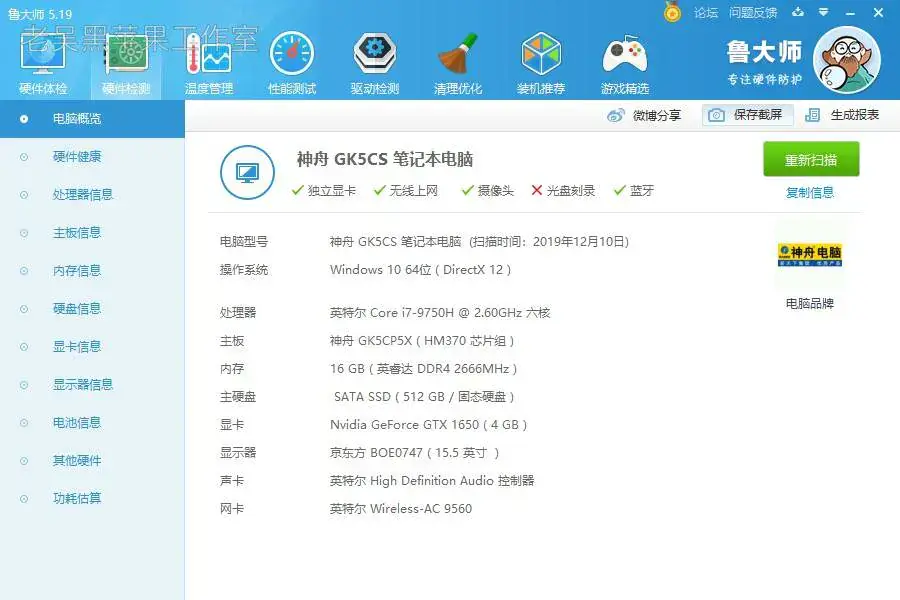Click heading 神舟 GK5CS 笔记本电脑
Image resolution: width=900 pixels, height=600 pixels.
click(x=385, y=159)
